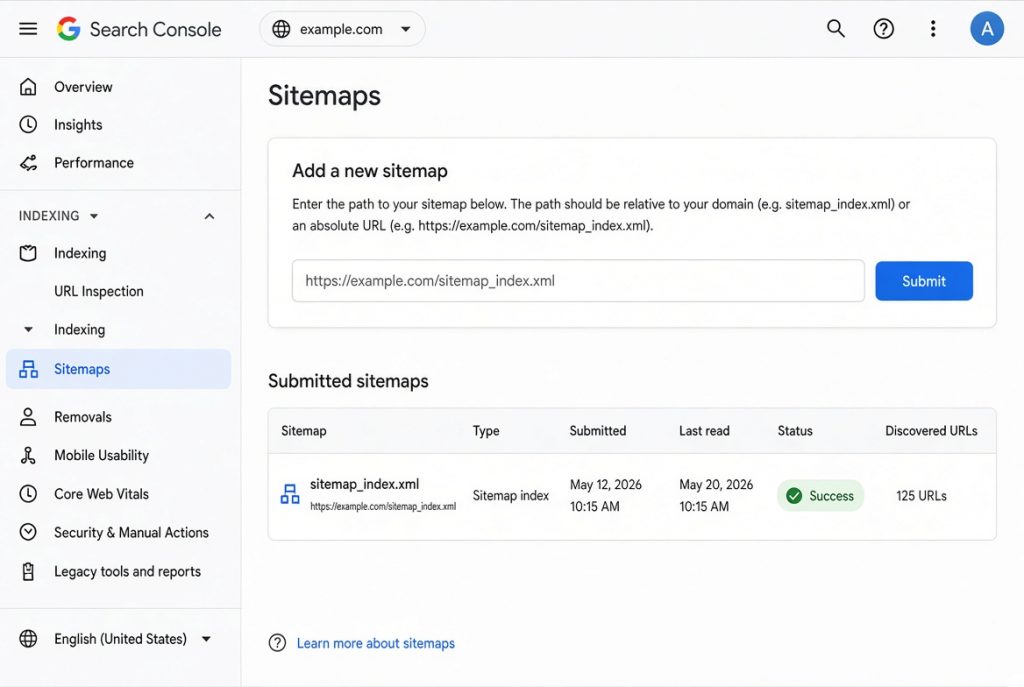Image resolution: width=1024 pixels, height=687 pixels.
Task: Open search with the magnifier icon
Action: click(x=835, y=29)
